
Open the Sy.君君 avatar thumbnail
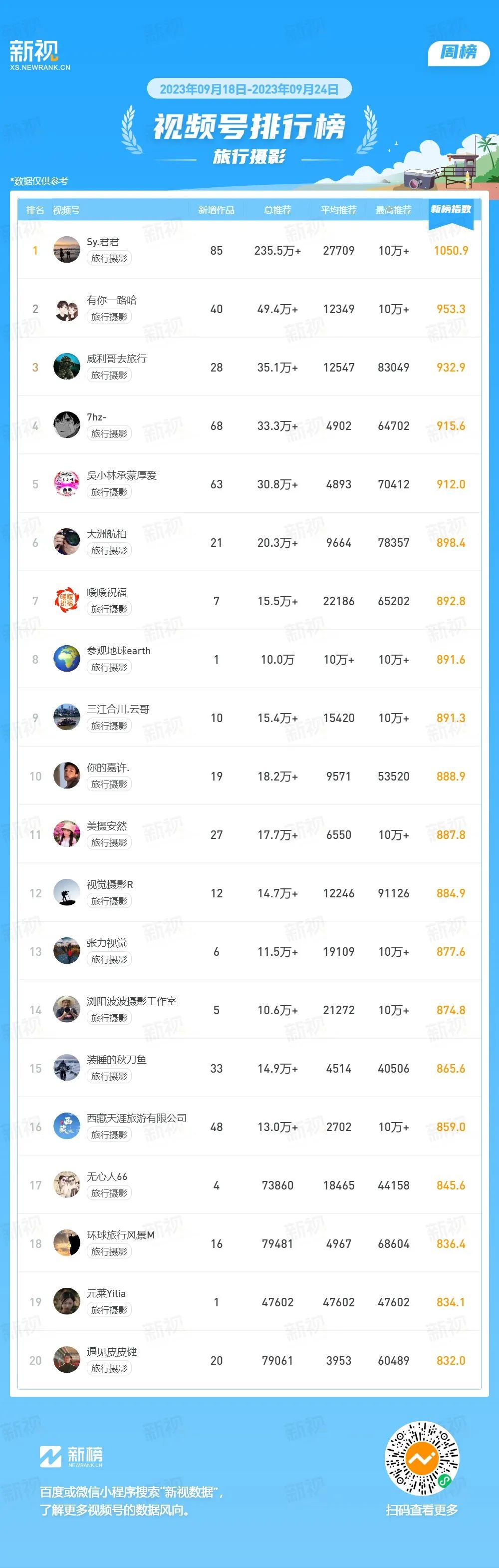[67, 250]
